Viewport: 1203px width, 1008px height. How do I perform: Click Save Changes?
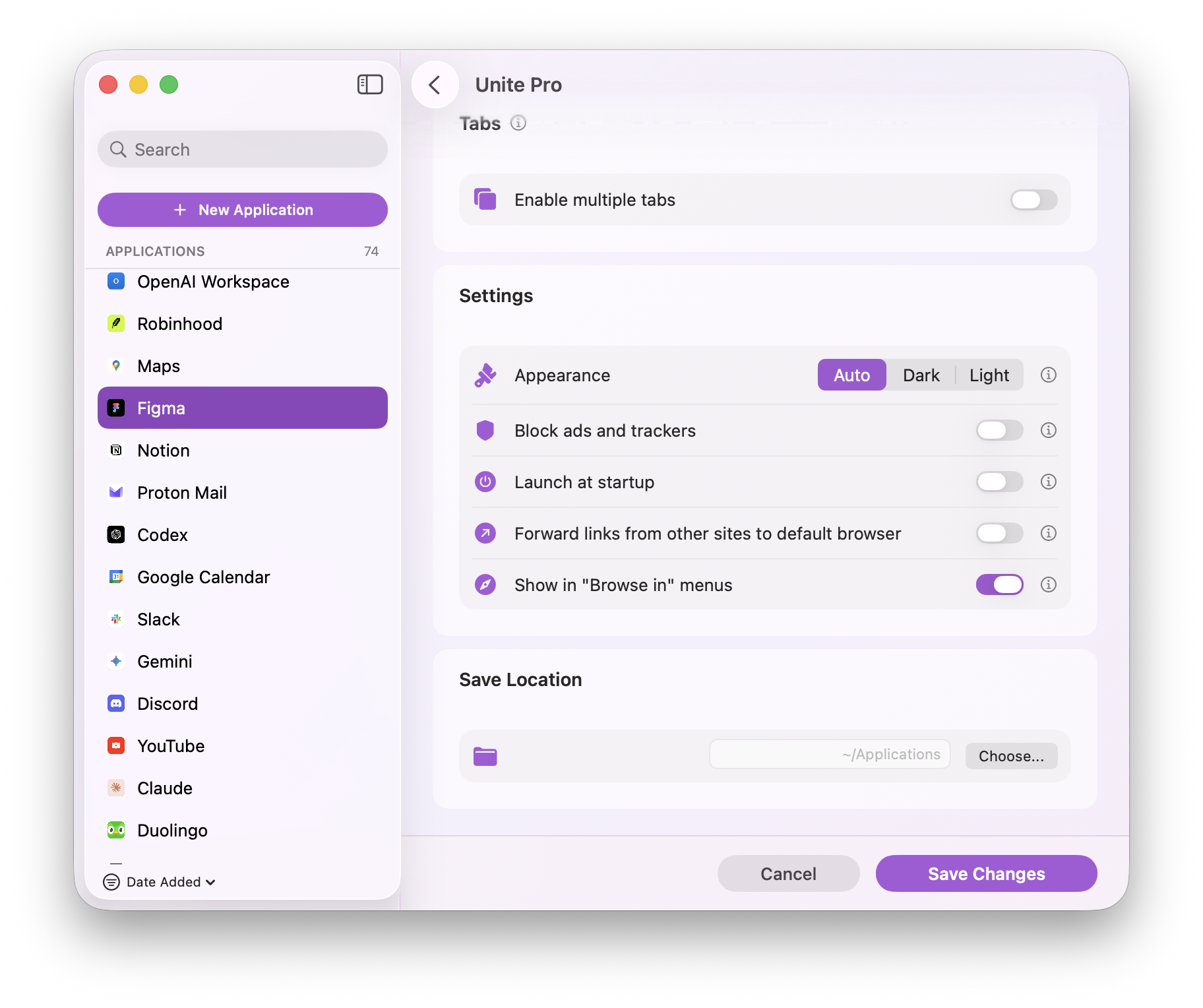click(x=986, y=874)
